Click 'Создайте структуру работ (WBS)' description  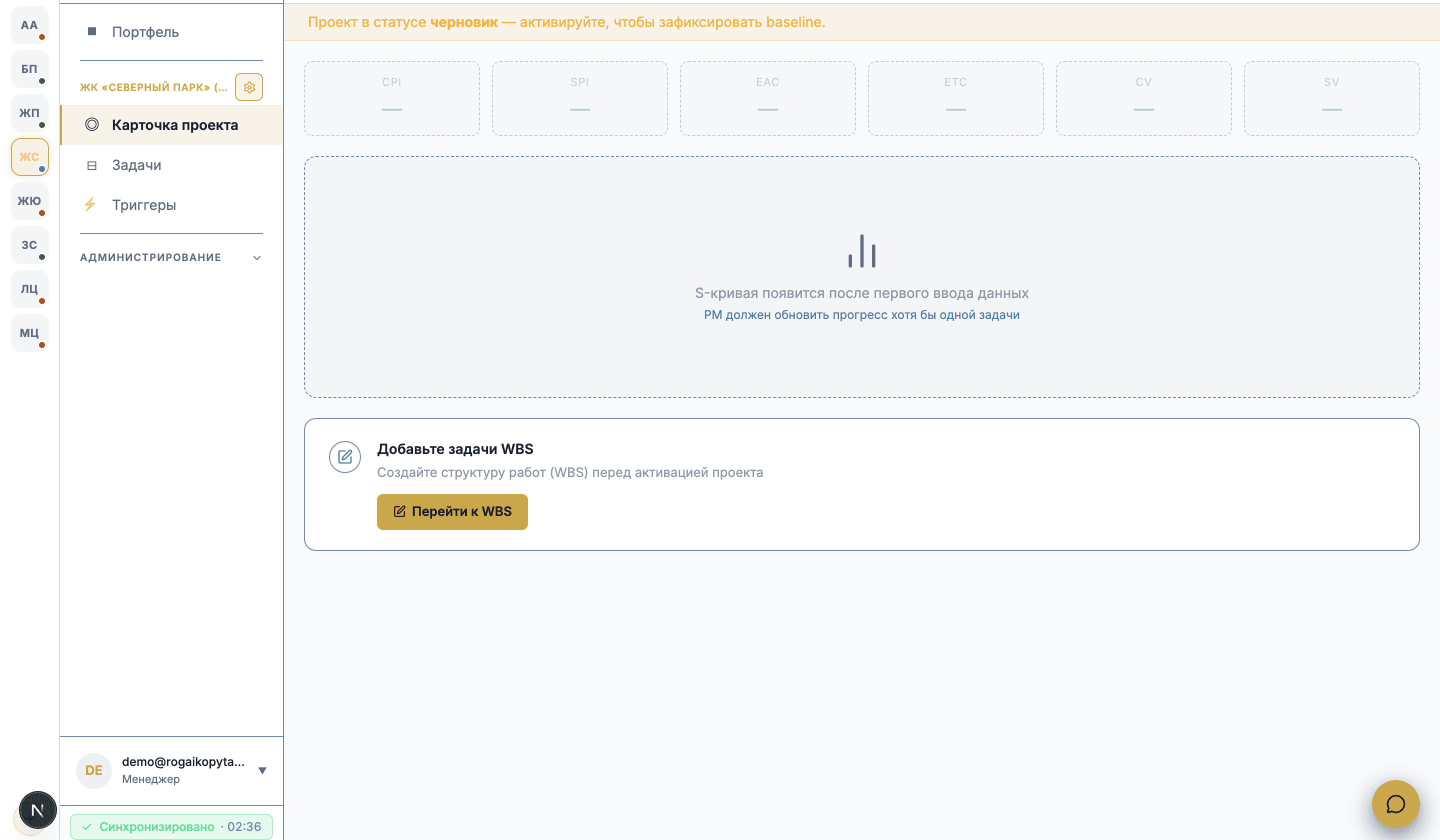point(570,472)
